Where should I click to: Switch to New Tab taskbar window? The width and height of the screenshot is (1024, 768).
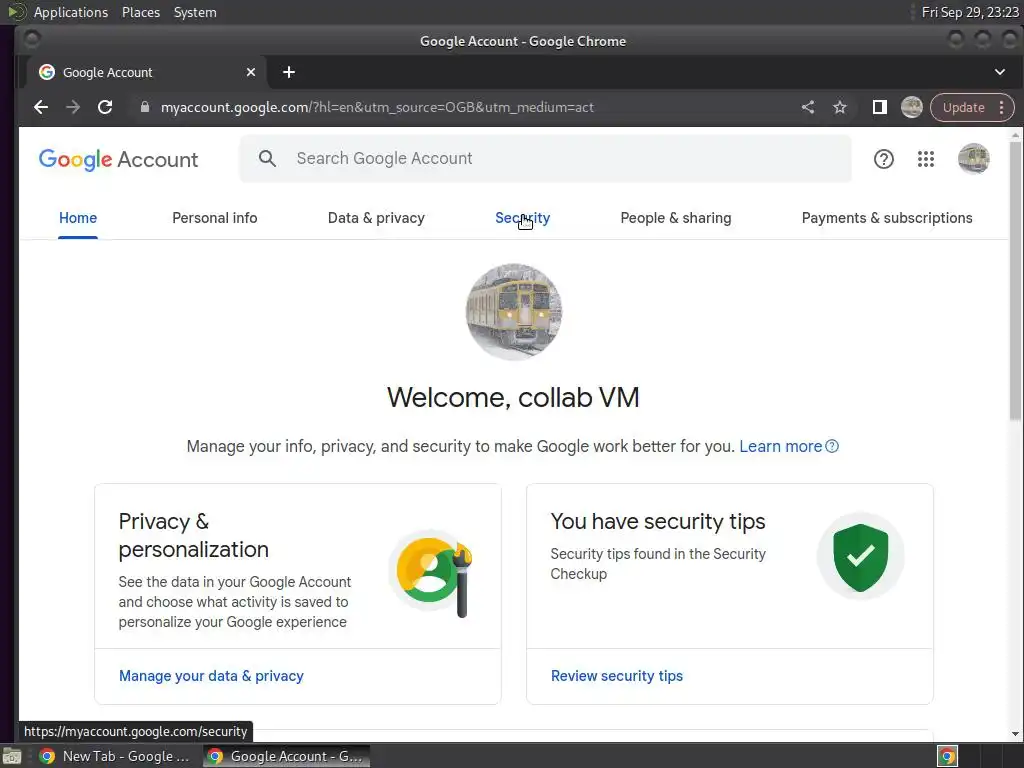(x=115, y=756)
